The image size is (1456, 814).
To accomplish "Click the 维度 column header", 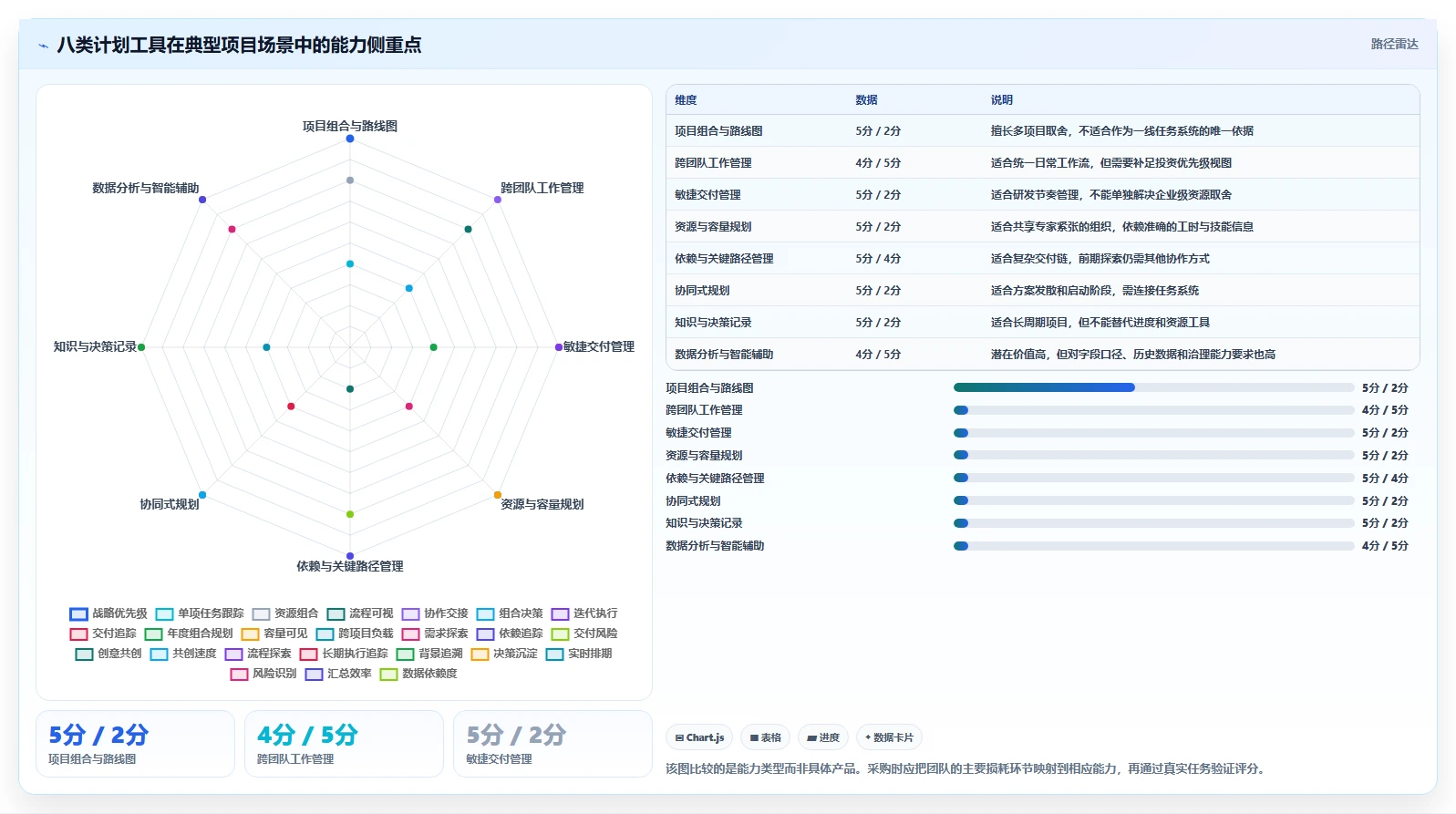I will (686, 100).
